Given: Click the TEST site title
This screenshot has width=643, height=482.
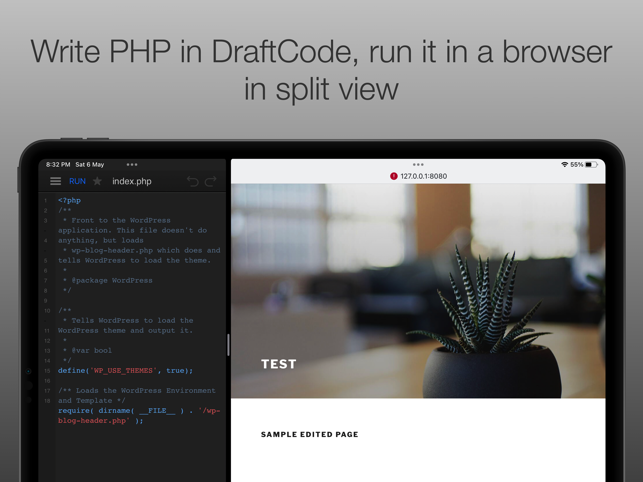Looking at the screenshot, I should click(279, 364).
